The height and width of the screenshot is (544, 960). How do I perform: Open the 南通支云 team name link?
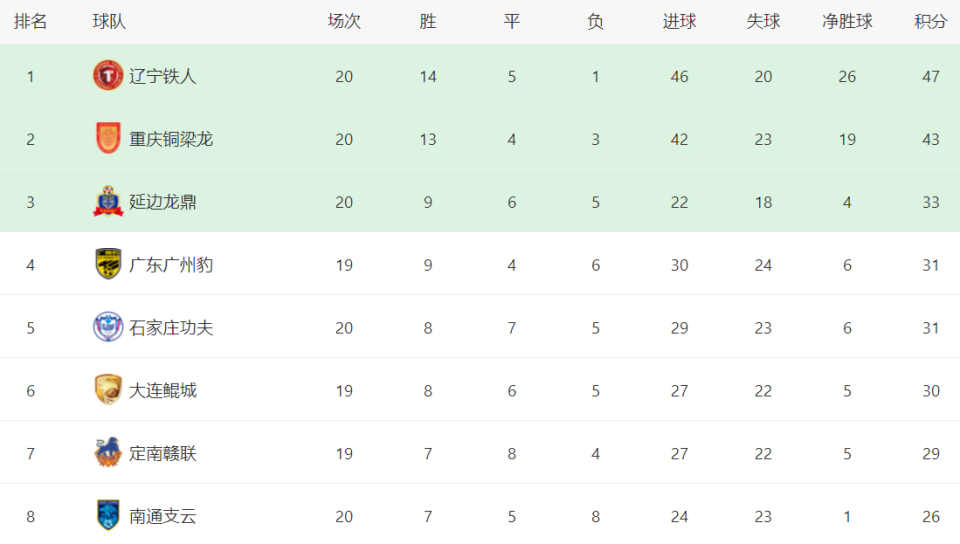coord(163,516)
